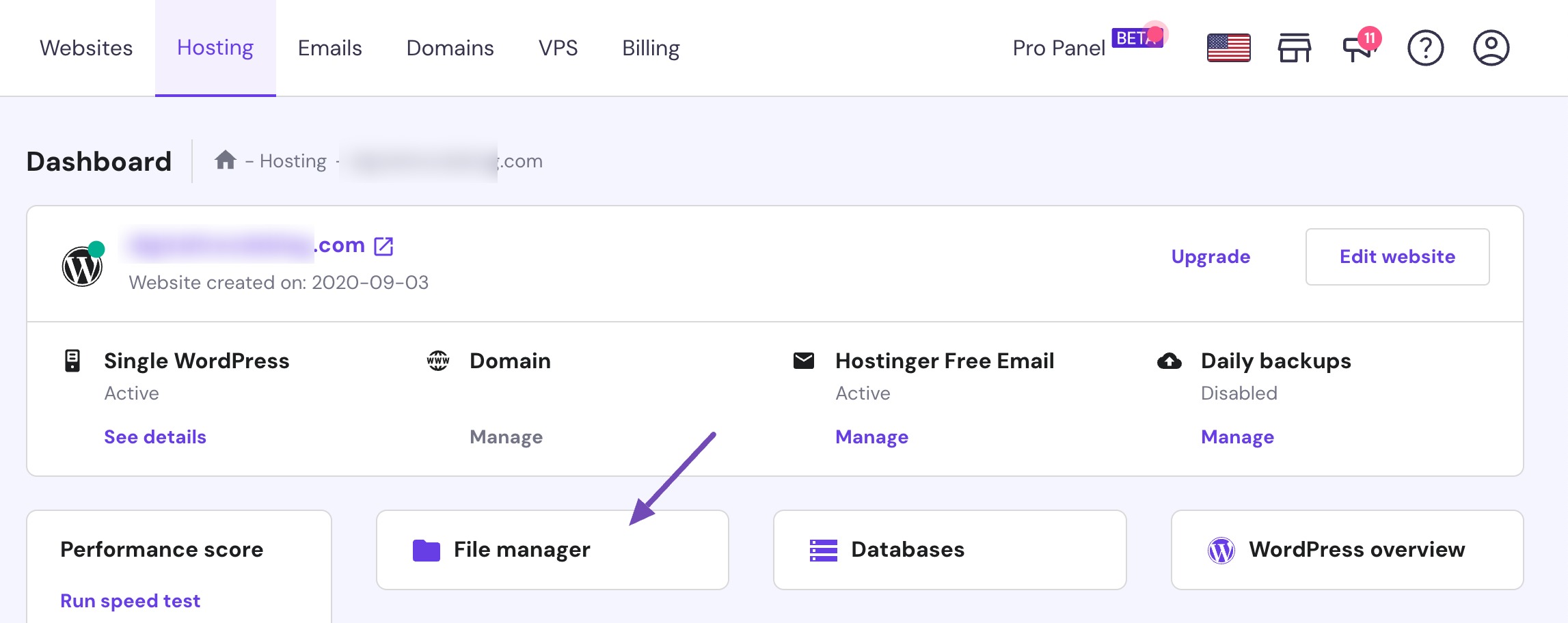Click the Hostinger Free Email envelope icon
The width and height of the screenshot is (1568, 623).
[804, 361]
